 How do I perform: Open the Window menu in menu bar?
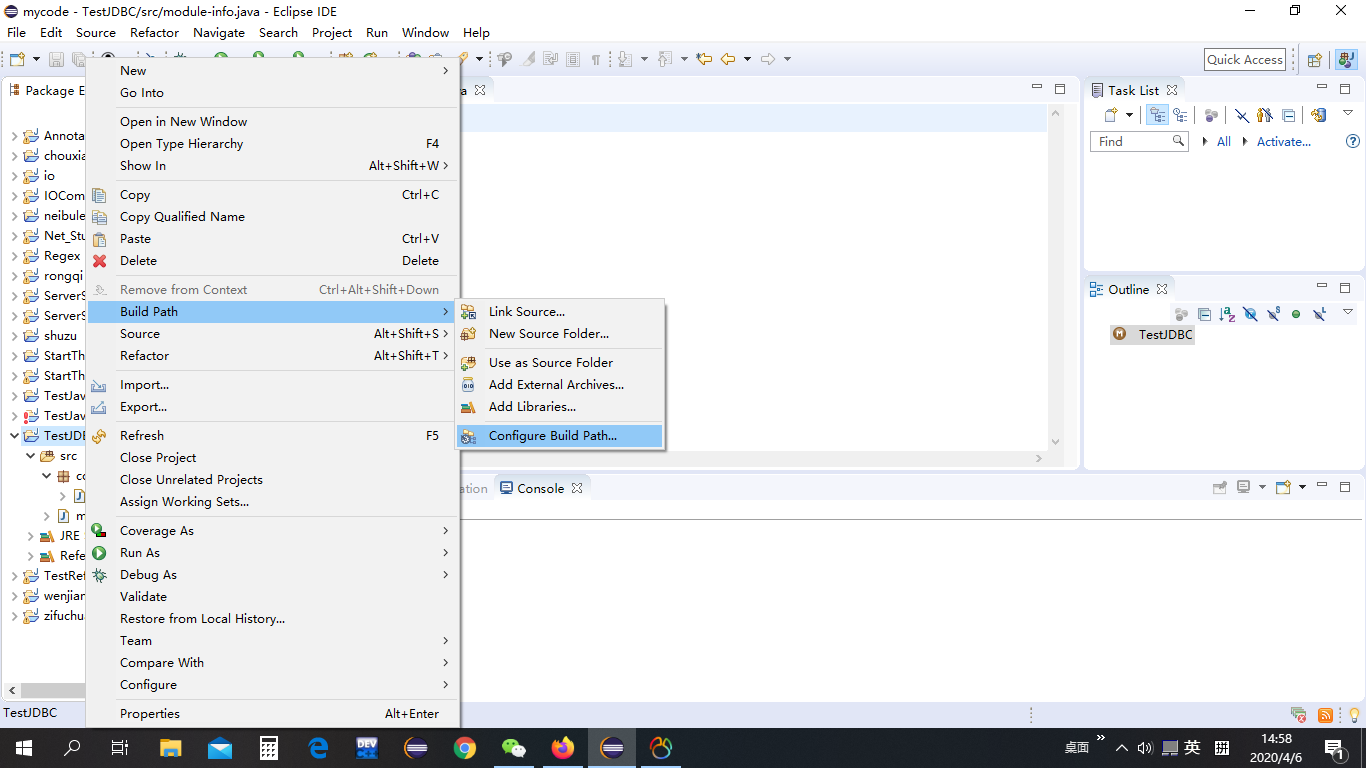tap(425, 32)
